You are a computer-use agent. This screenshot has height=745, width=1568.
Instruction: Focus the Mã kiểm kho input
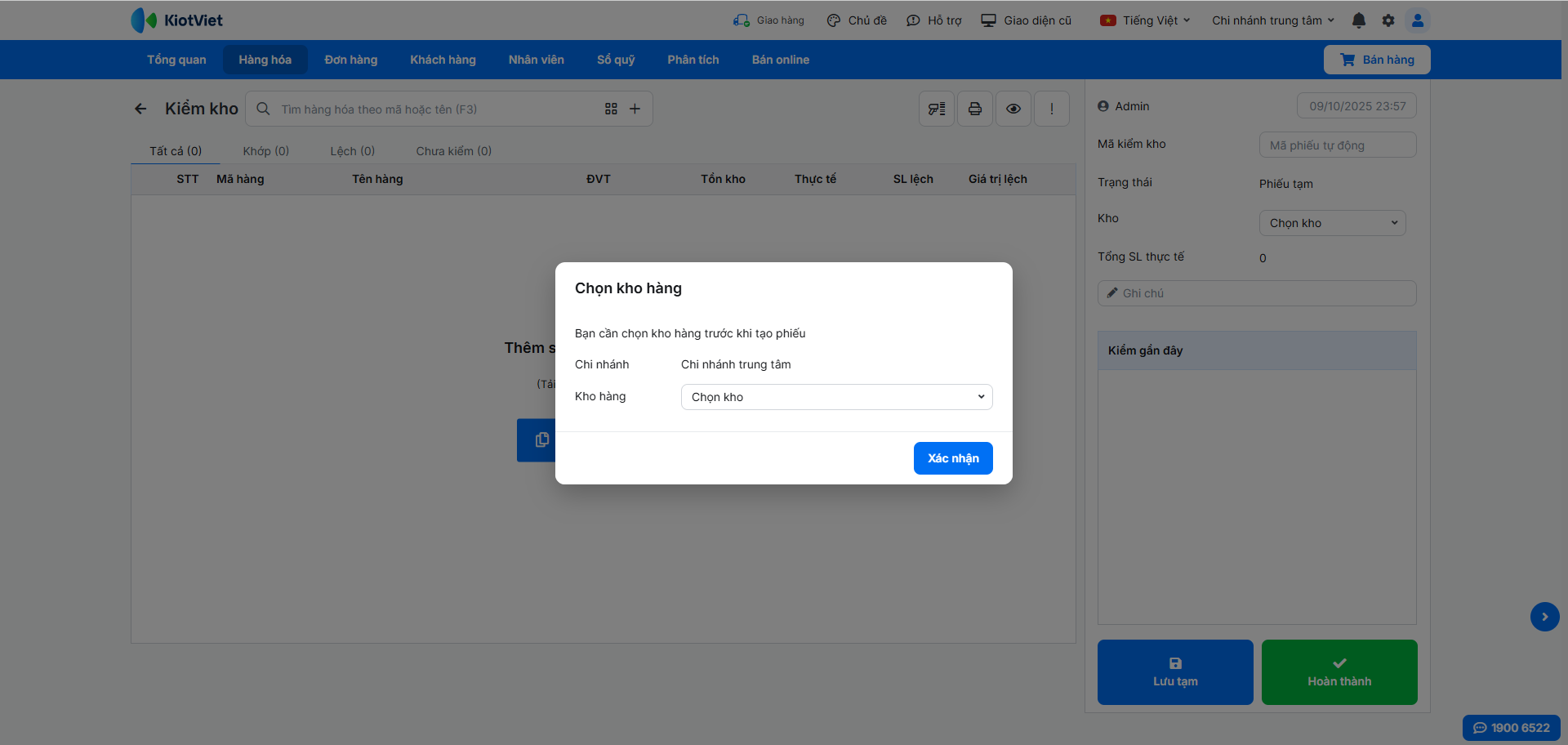point(1338,145)
